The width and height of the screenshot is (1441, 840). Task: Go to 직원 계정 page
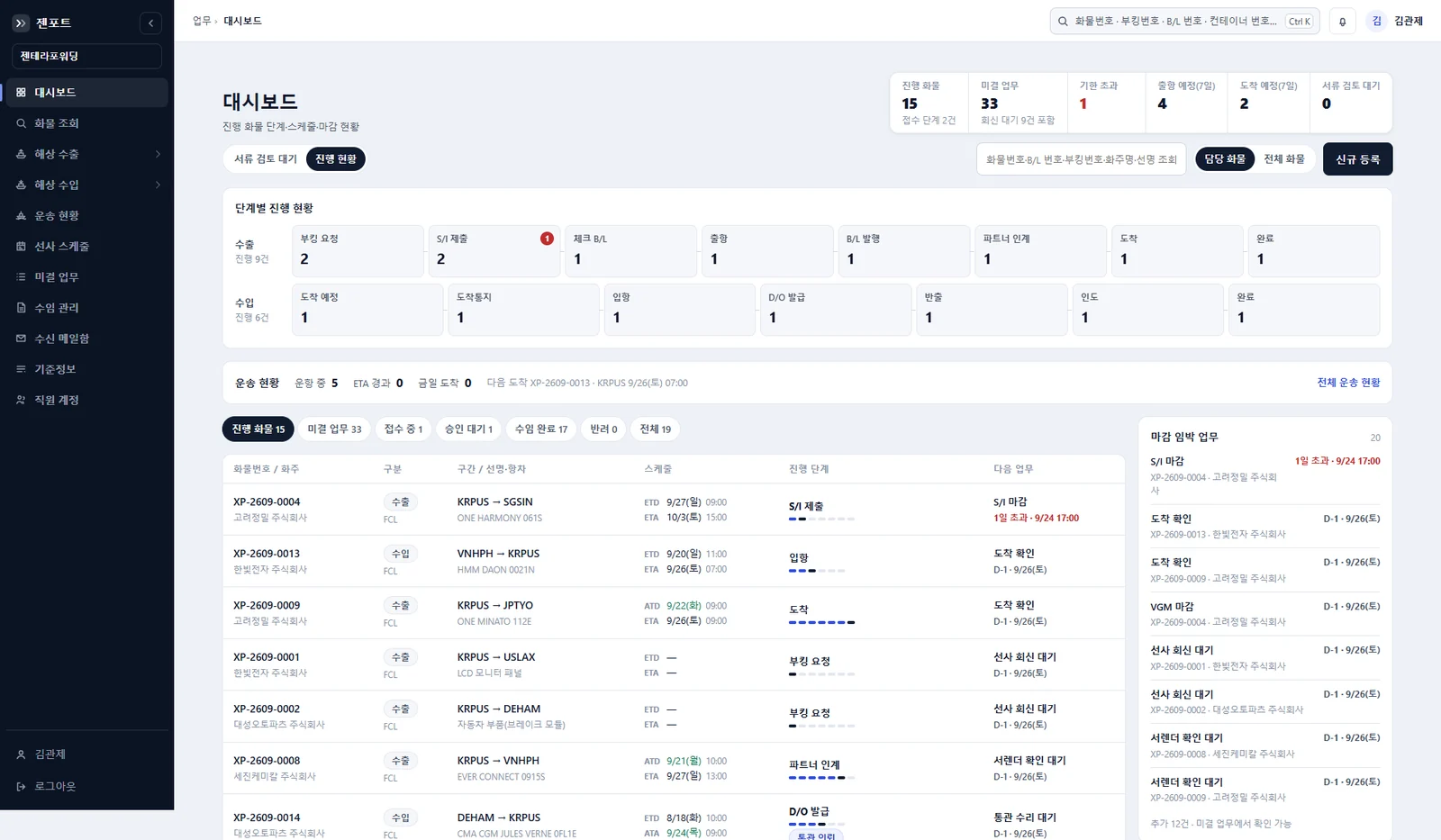86,400
